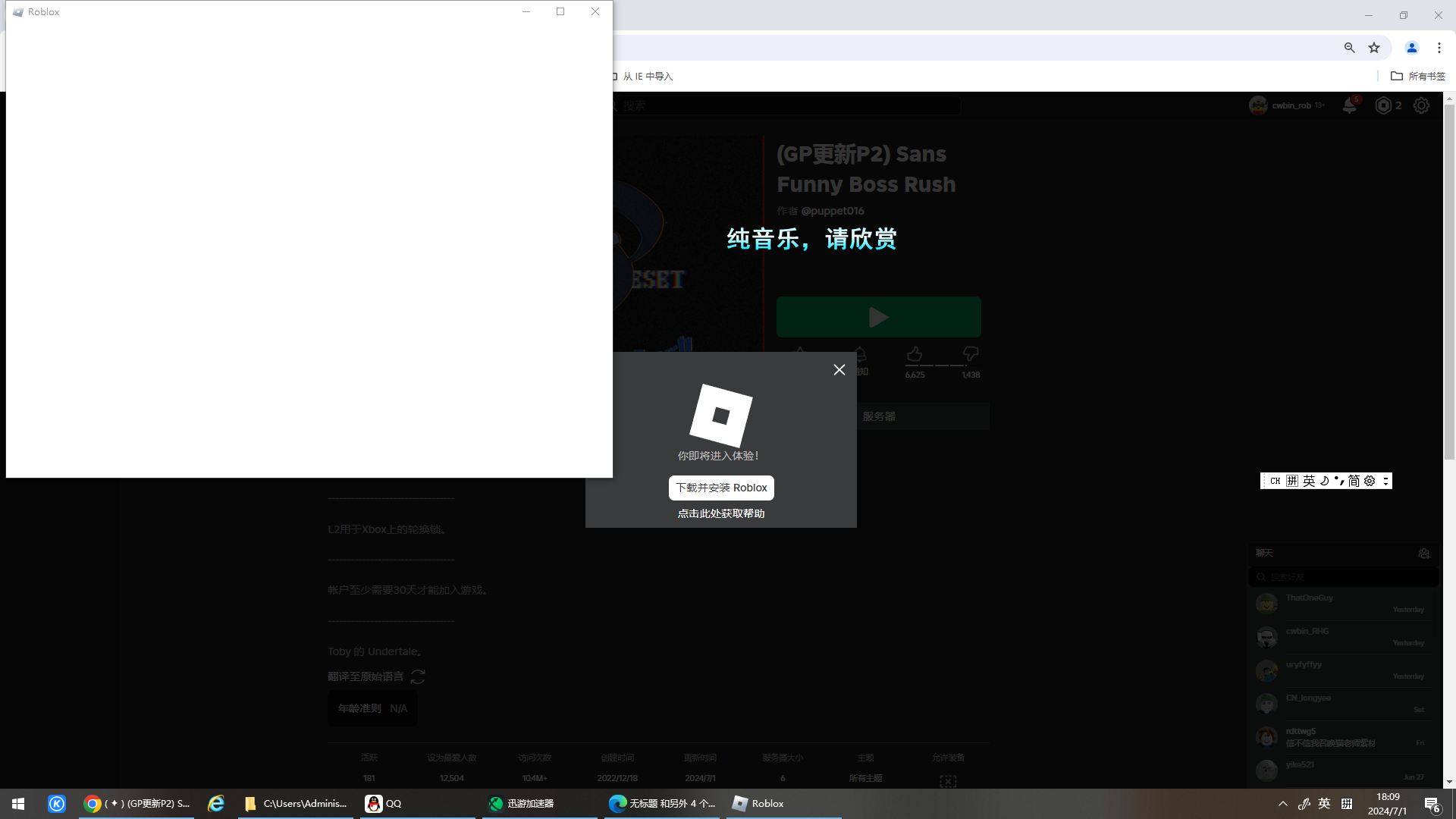This screenshot has height=819, width=1456.
Task: Toggle 简 simplified Chinese on IME bar
Action: point(1354,481)
